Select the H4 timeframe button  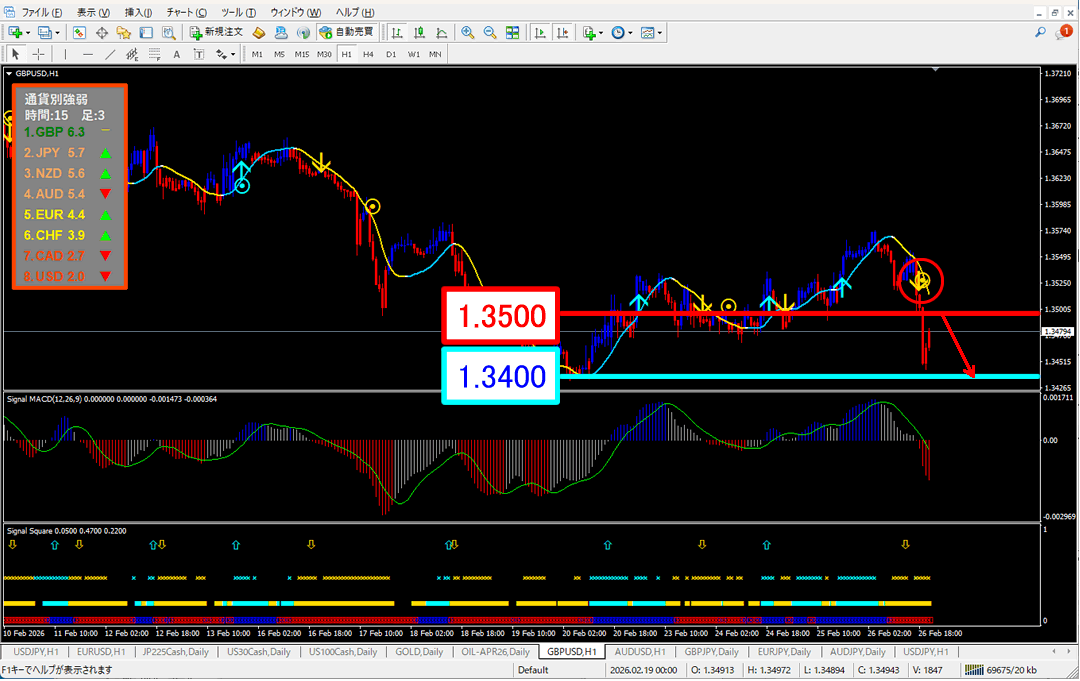coord(368,54)
